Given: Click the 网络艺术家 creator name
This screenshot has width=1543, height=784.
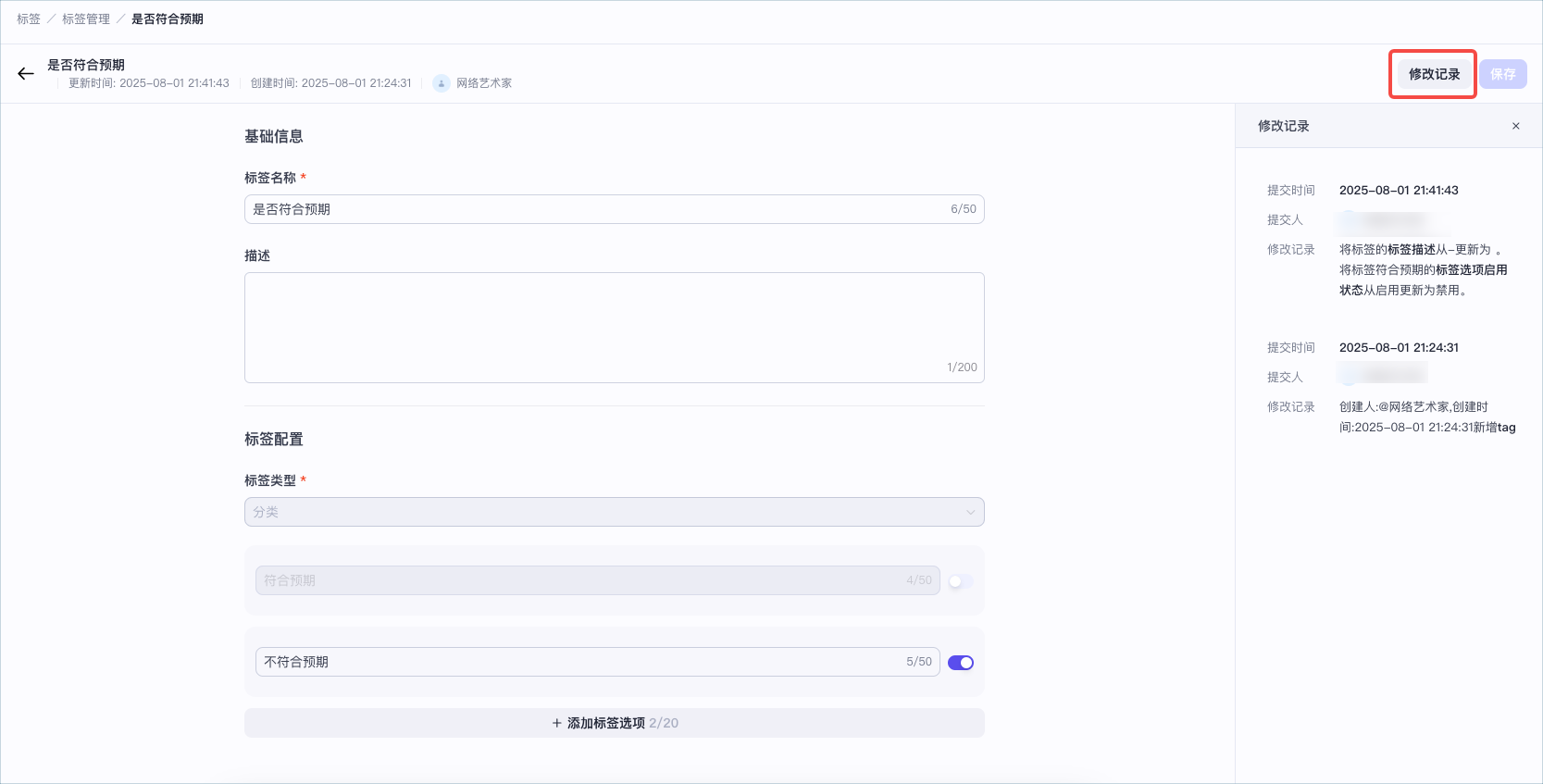Looking at the screenshot, I should 484,83.
